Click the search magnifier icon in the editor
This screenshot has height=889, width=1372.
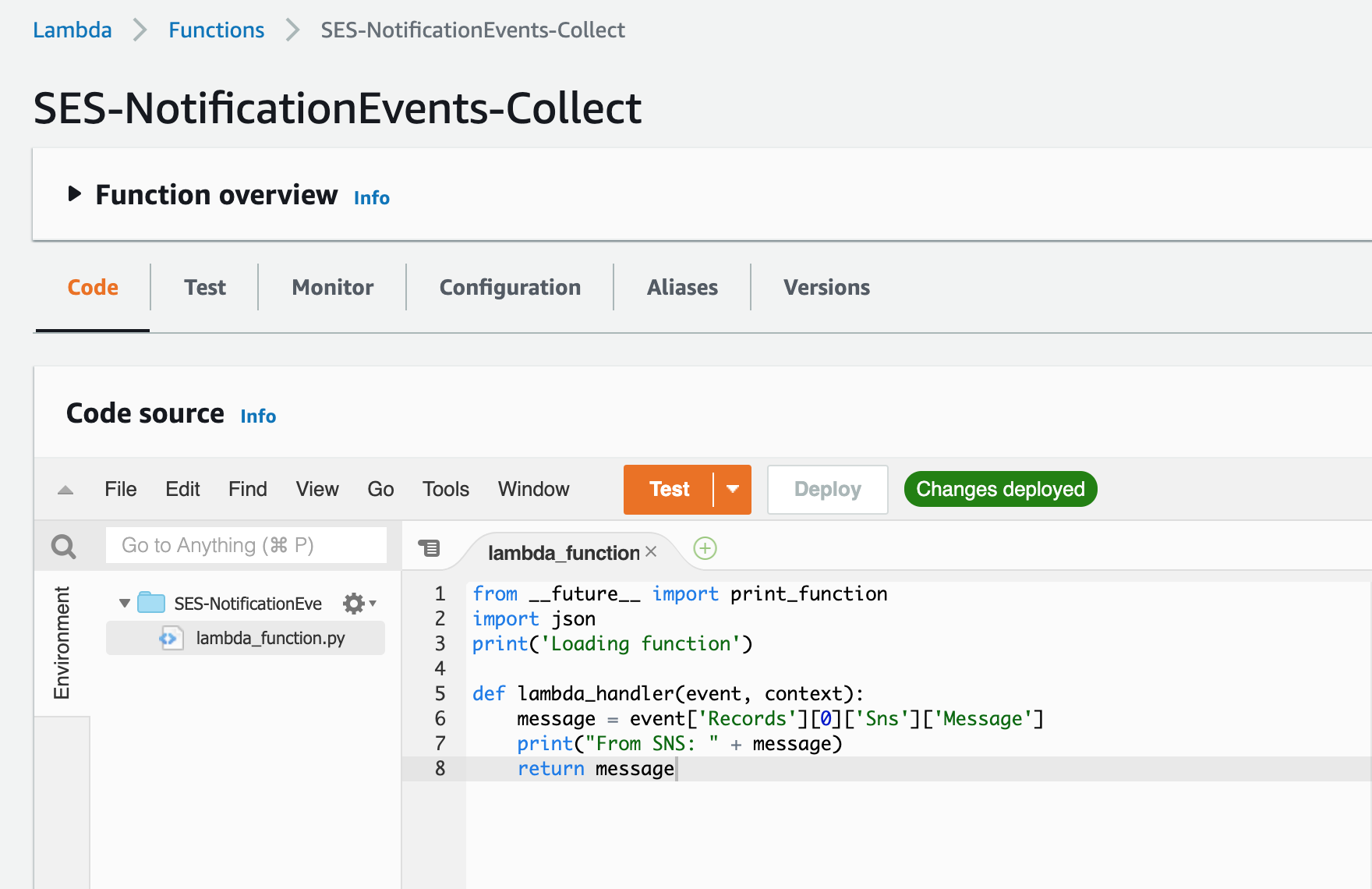[x=63, y=547]
